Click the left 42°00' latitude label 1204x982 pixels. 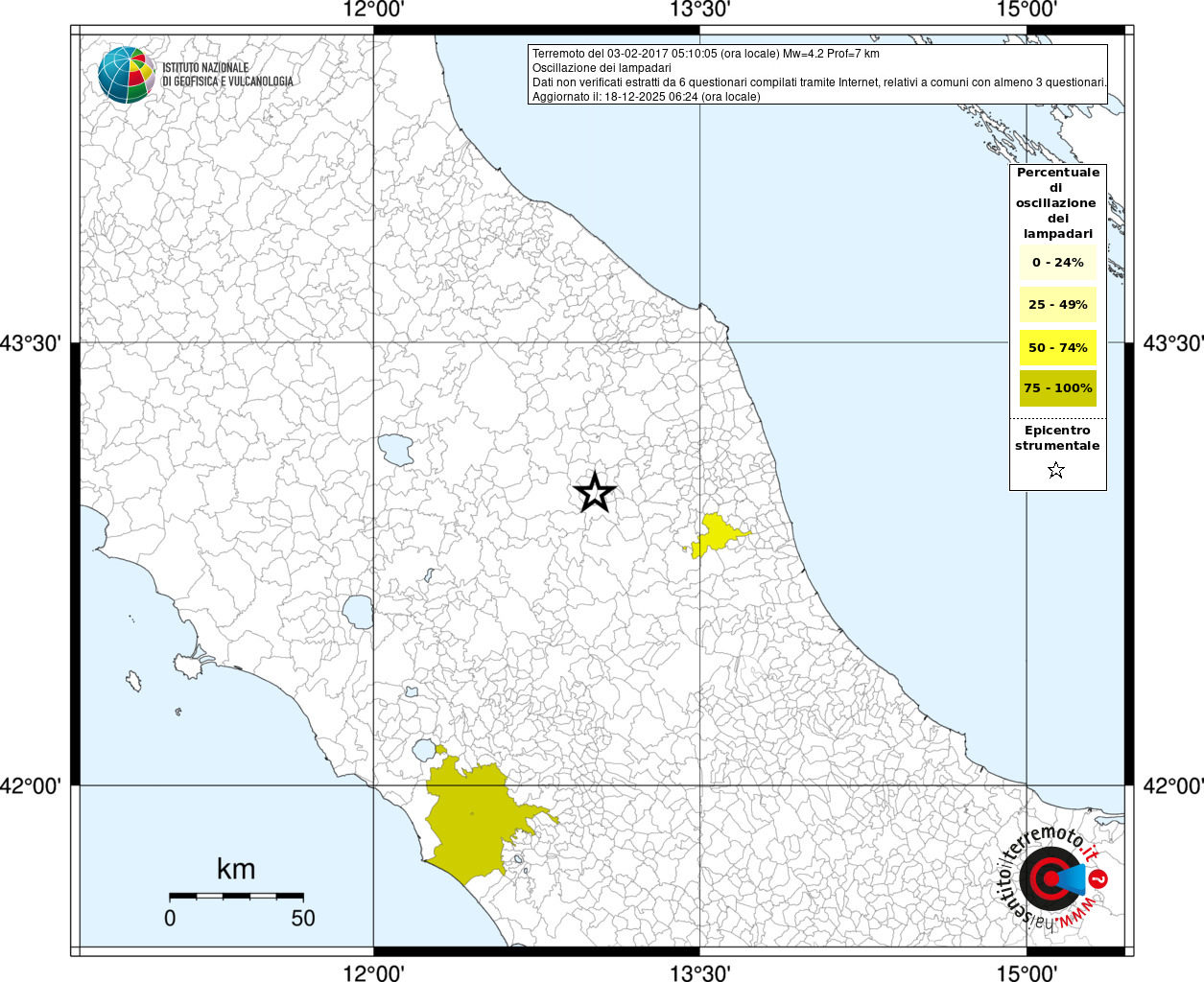point(32,785)
